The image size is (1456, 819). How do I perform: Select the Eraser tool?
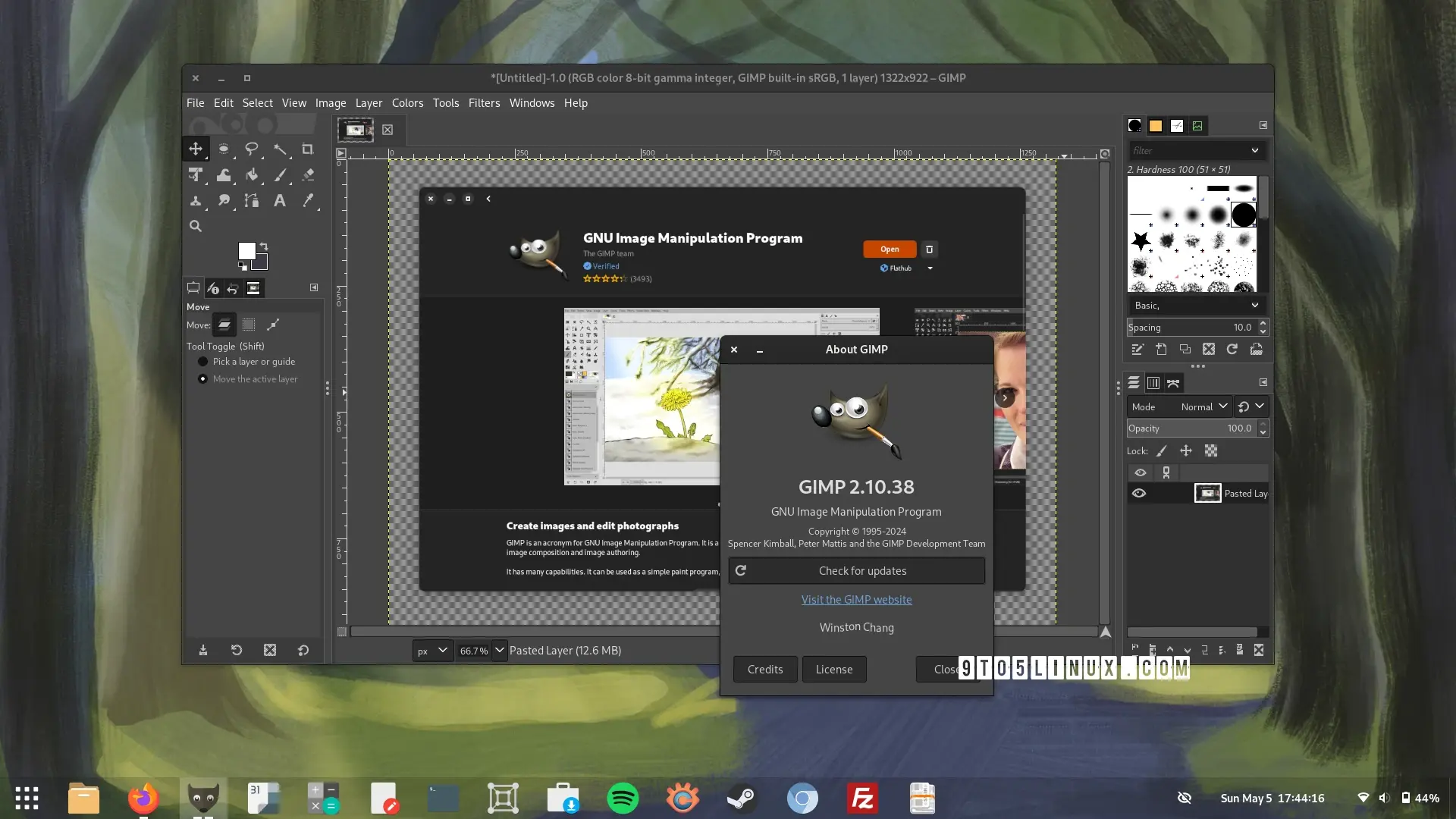308,174
